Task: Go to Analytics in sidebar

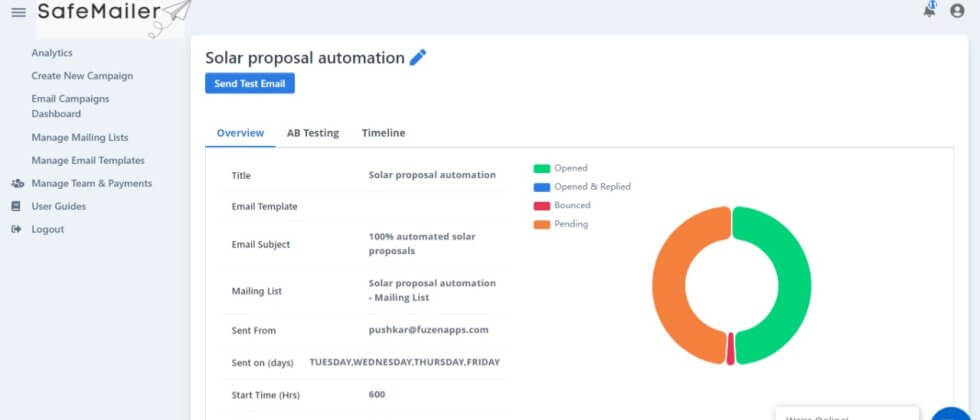Action: pos(52,53)
